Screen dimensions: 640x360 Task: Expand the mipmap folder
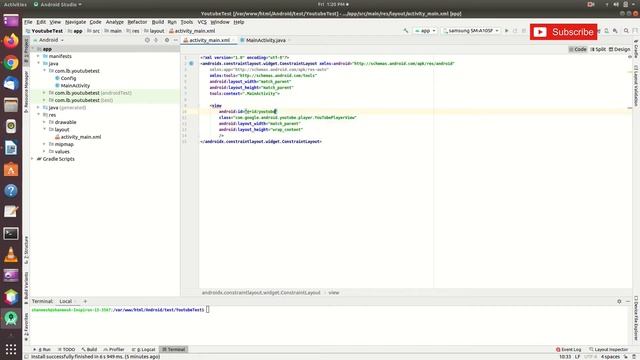[44, 144]
